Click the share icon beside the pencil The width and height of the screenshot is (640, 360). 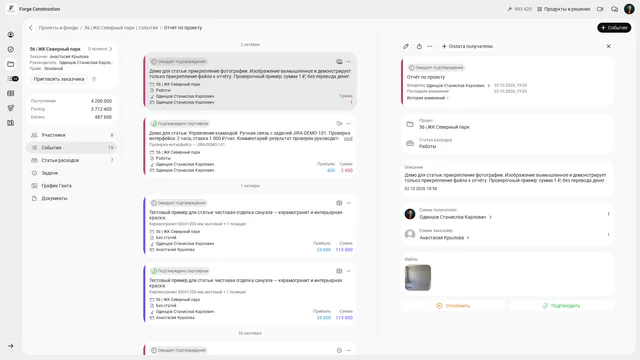419,47
